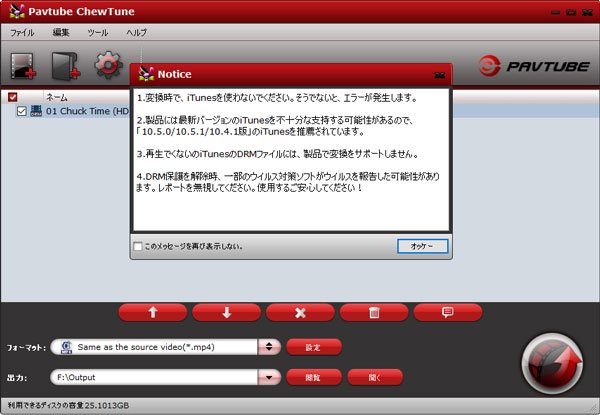
Task: Click the video file icon beside 01 Chuck Time
Action: [x=36, y=111]
